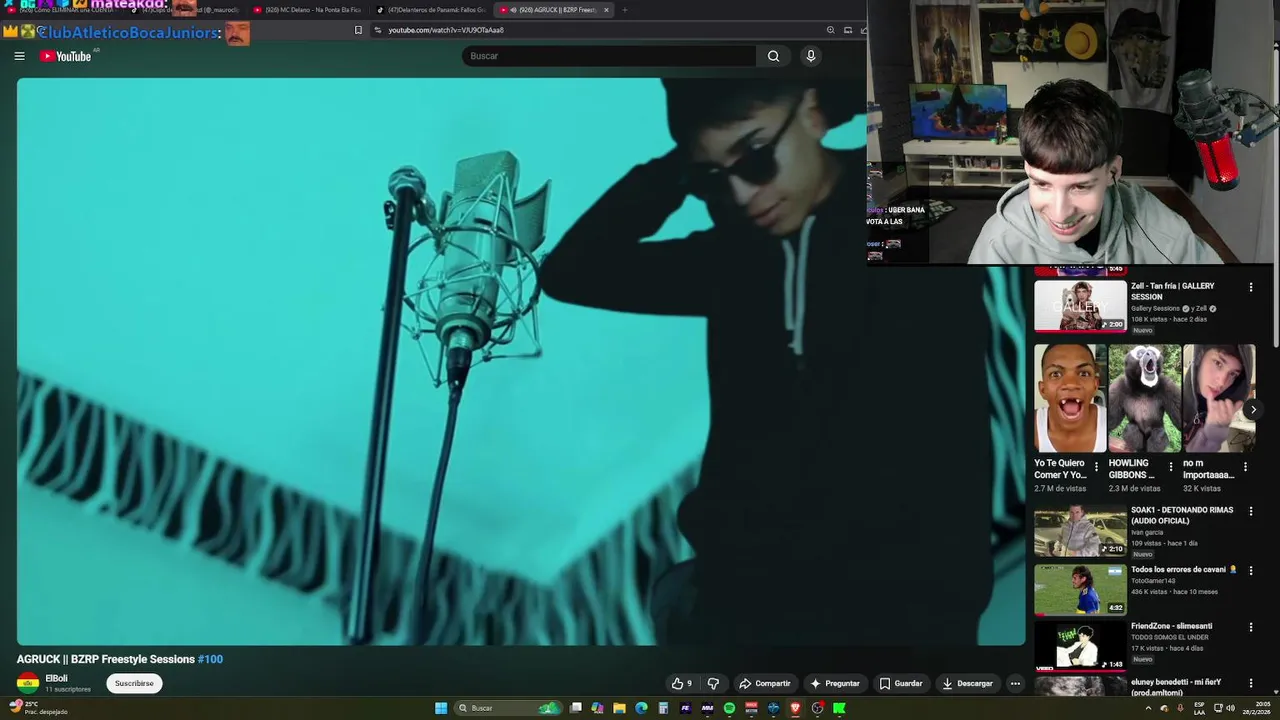Click the microphone indicator in system tray

point(1180,708)
